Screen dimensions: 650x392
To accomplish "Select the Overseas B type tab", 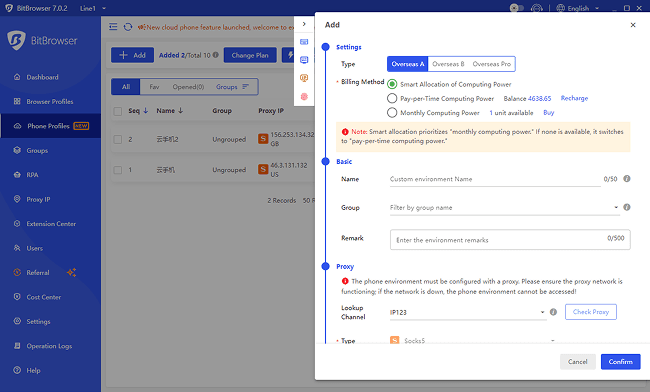I will click(448, 64).
